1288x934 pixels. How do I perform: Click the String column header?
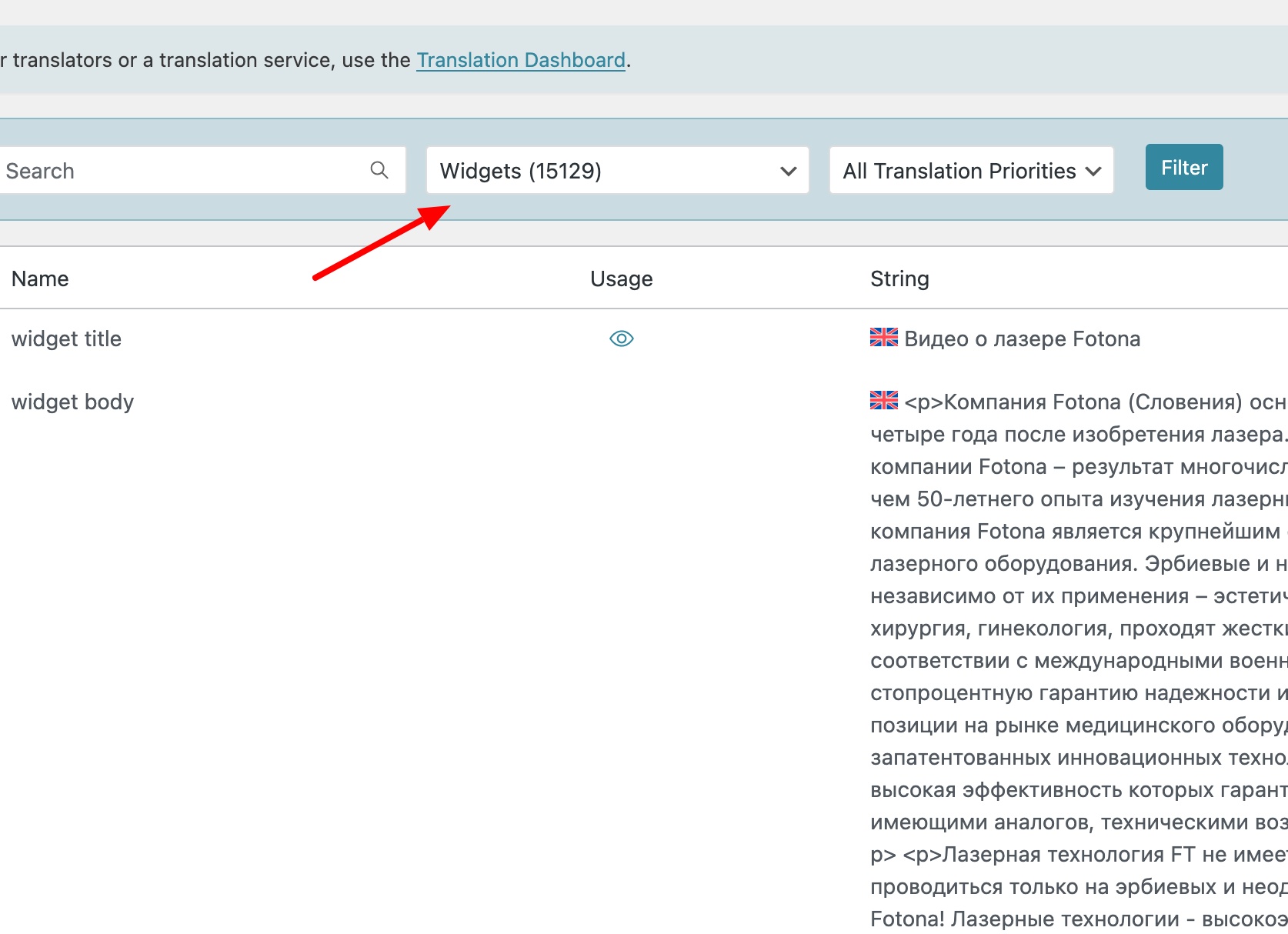pyautogui.click(x=899, y=279)
